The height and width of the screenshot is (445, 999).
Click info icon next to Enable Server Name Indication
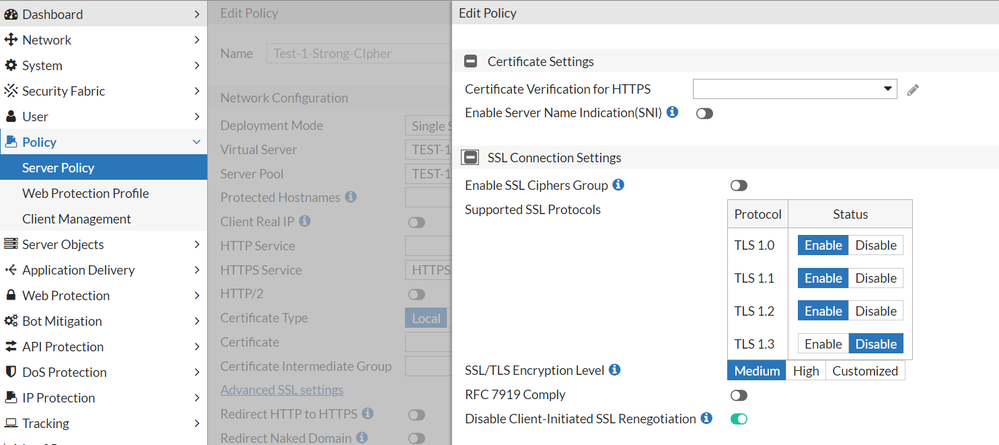(673, 112)
